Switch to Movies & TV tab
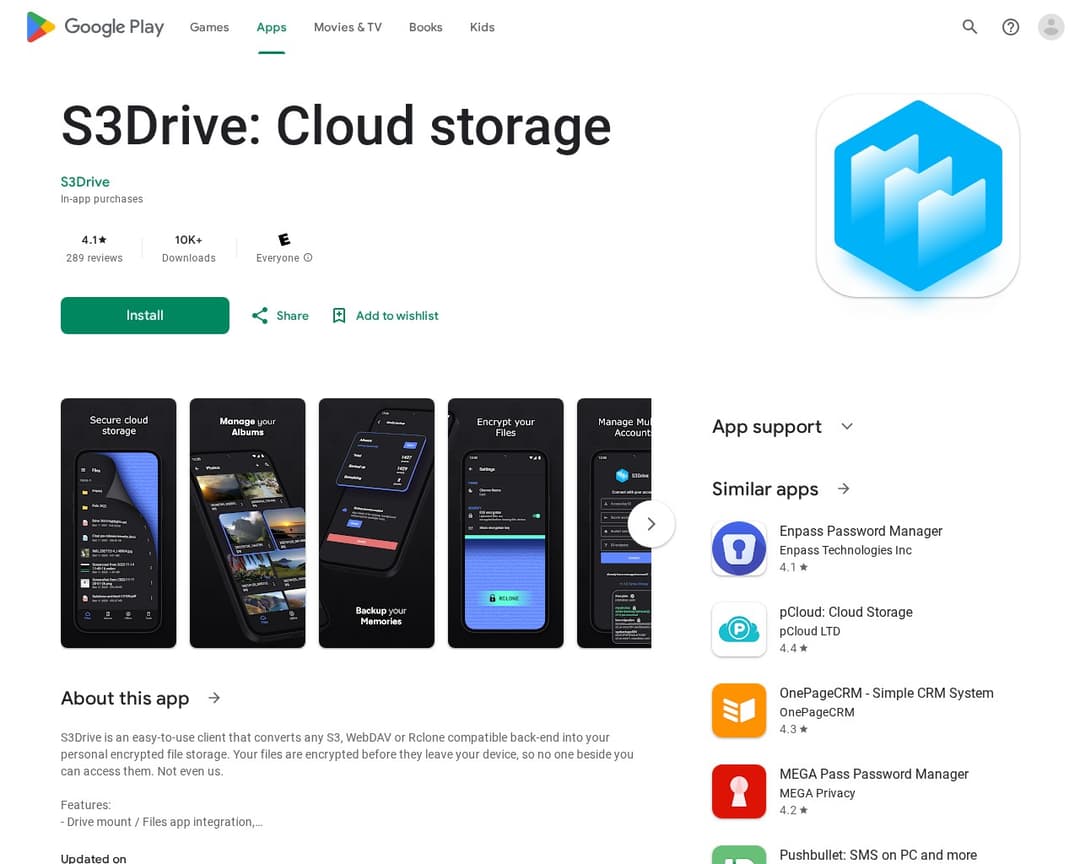This screenshot has width=1080, height=864. click(x=347, y=27)
